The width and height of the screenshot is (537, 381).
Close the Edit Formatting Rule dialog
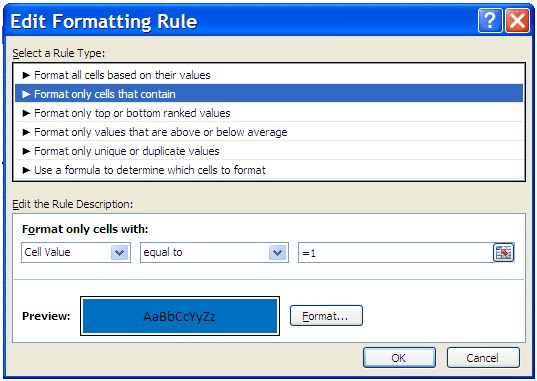517,21
